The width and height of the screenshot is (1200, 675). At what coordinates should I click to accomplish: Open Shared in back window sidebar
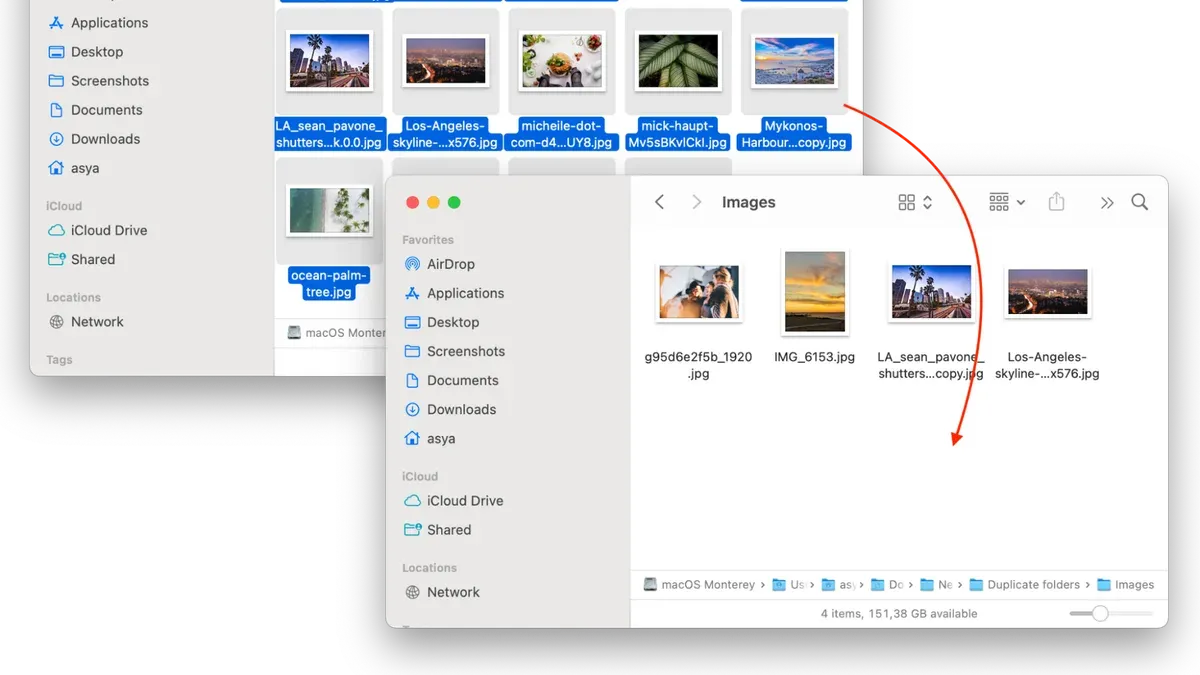coord(81,259)
